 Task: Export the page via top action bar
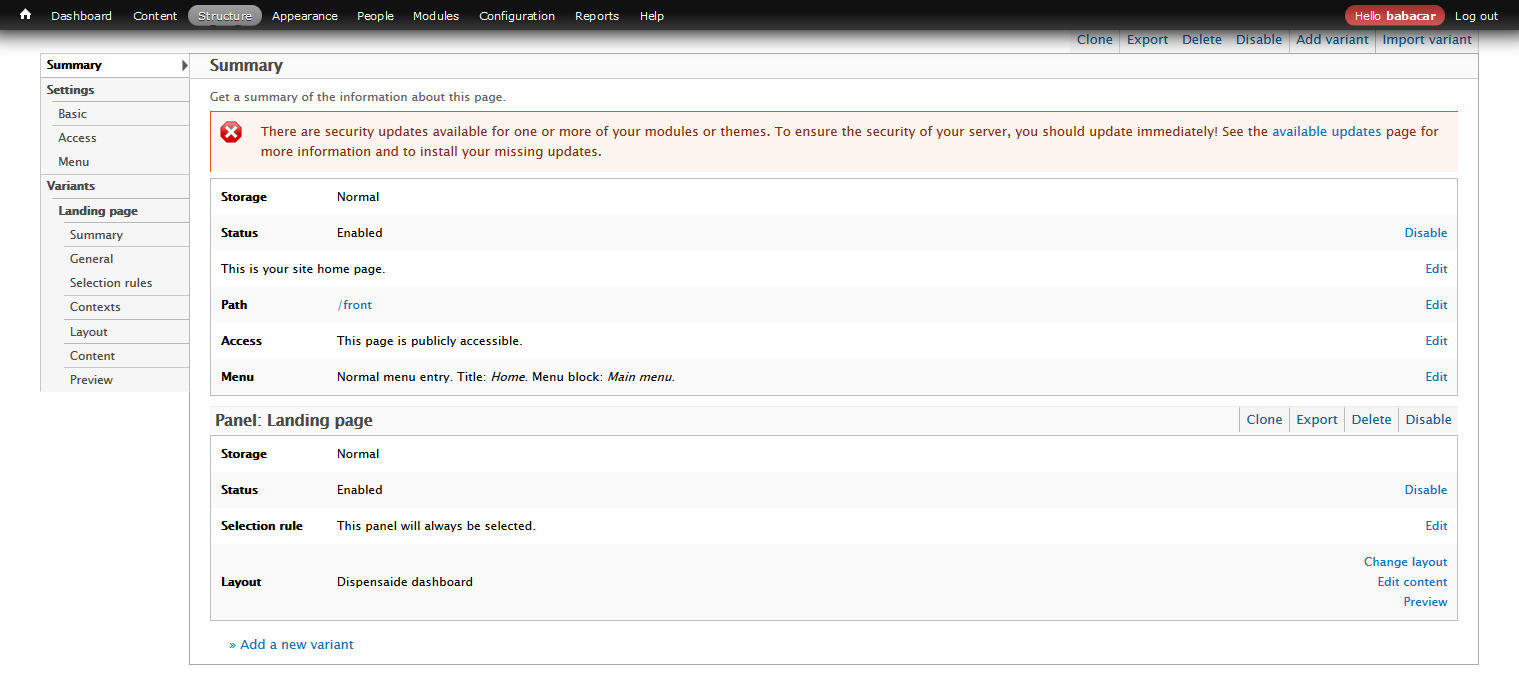click(1147, 40)
